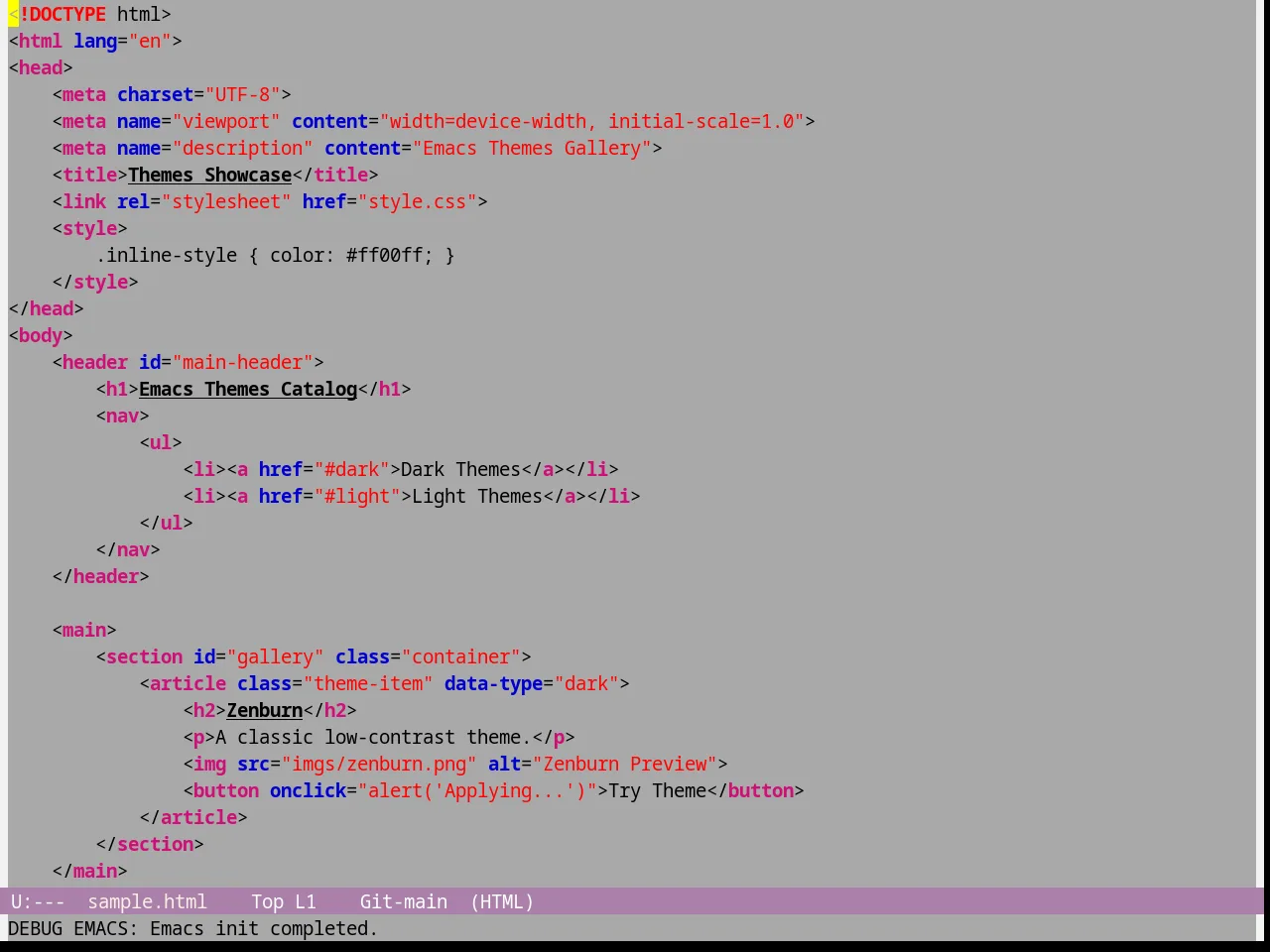This screenshot has height=952, width=1270.
Task: Click the 'Zenburn' h2 text
Action: [265, 710]
